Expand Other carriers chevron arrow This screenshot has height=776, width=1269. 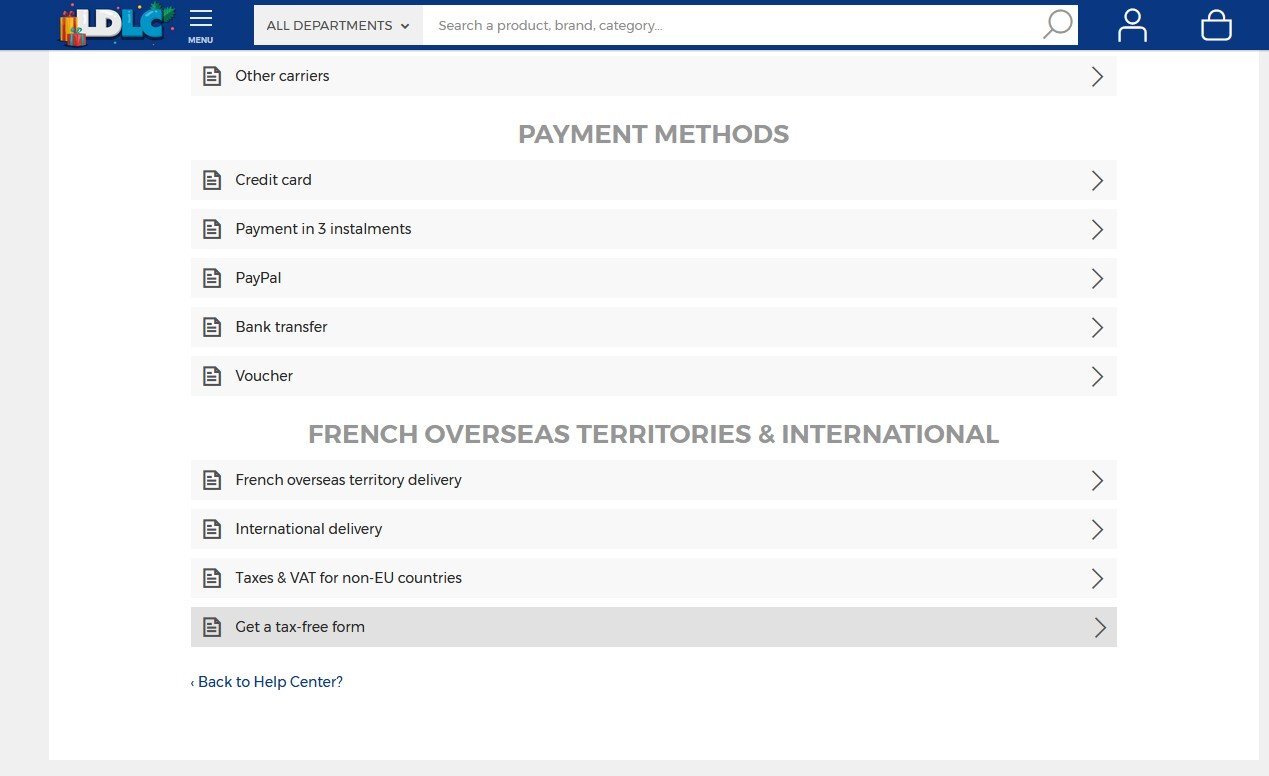(1097, 76)
